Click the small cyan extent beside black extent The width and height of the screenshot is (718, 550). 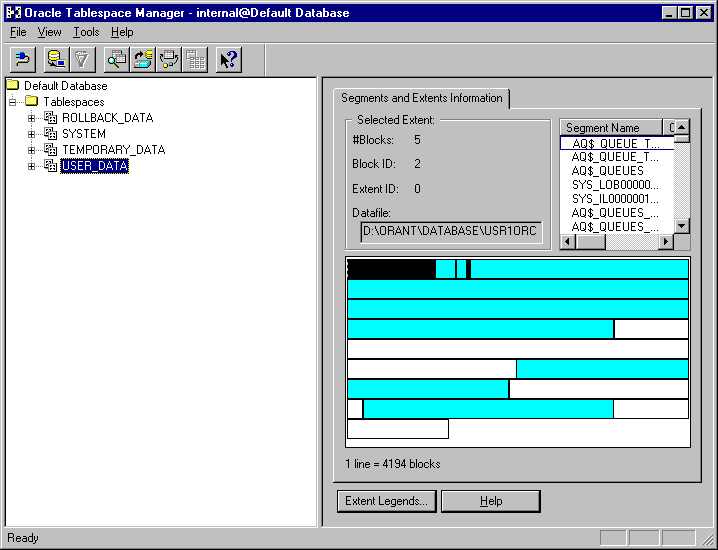point(446,269)
